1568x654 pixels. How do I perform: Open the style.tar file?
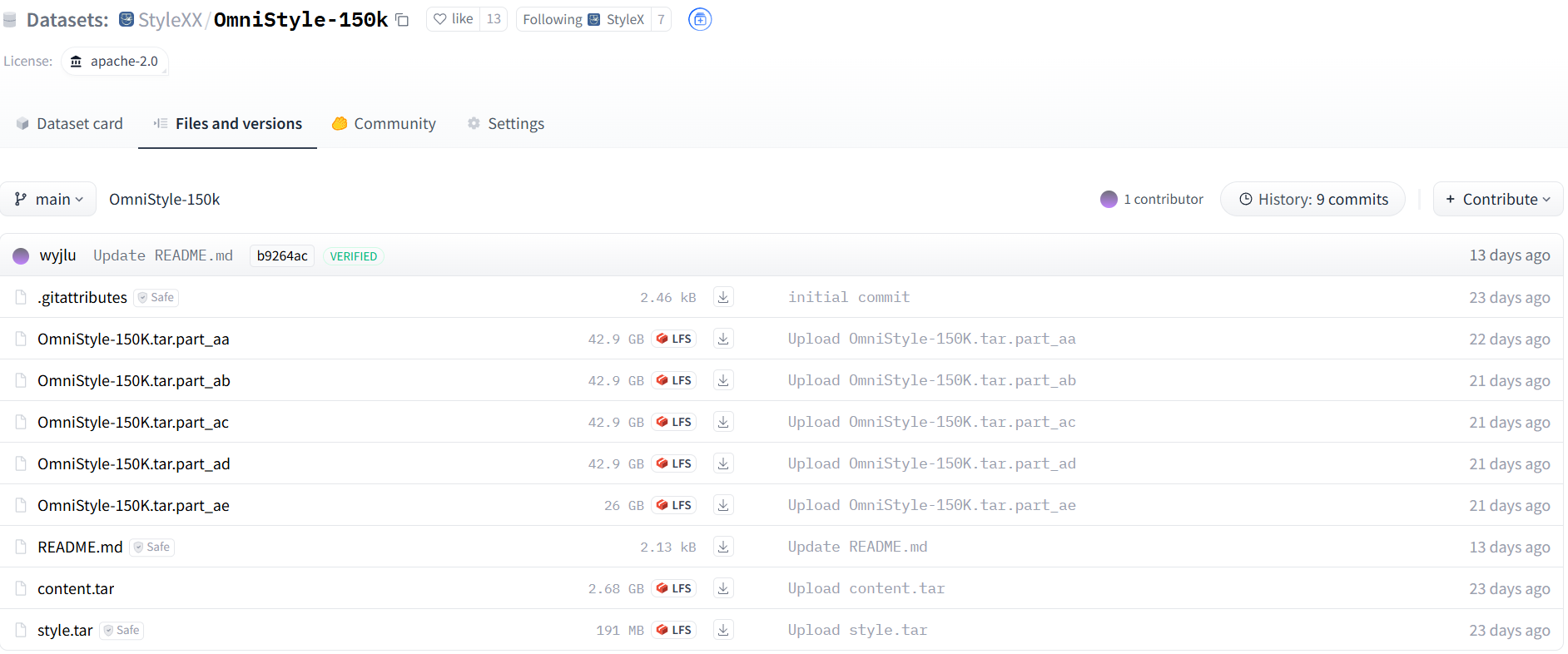click(65, 631)
